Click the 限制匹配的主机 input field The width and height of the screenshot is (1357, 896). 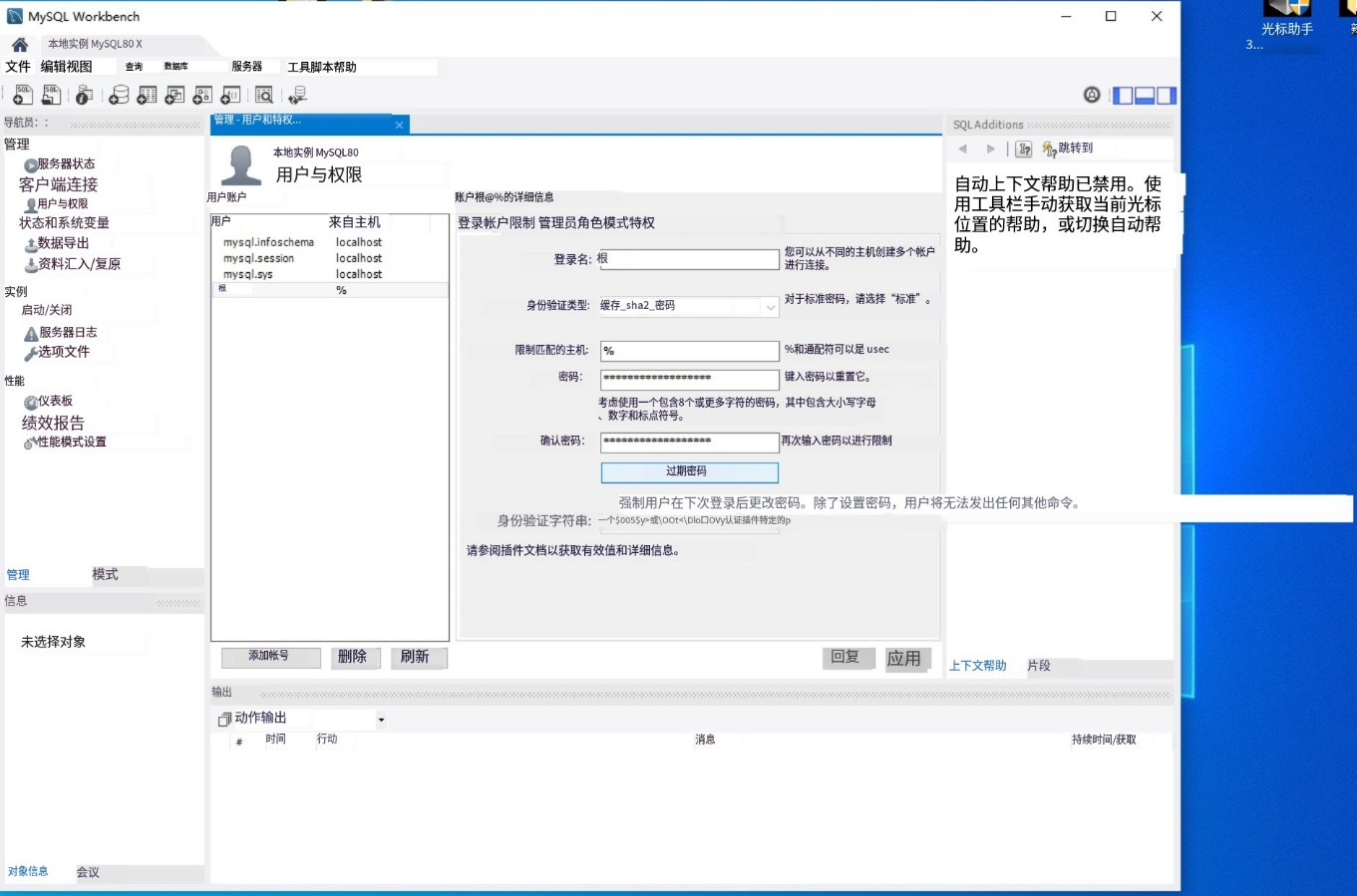tap(690, 351)
